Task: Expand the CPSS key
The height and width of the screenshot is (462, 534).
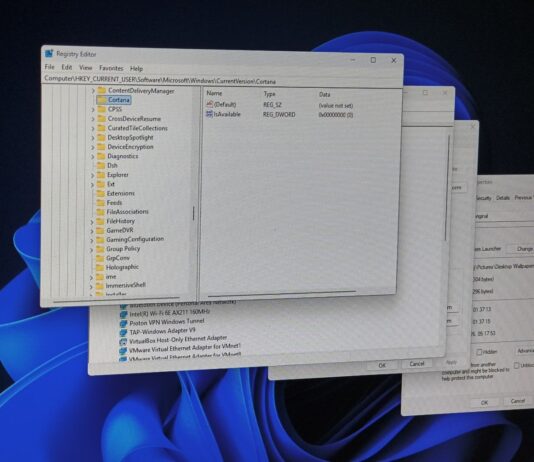Action: [x=93, y=110]
